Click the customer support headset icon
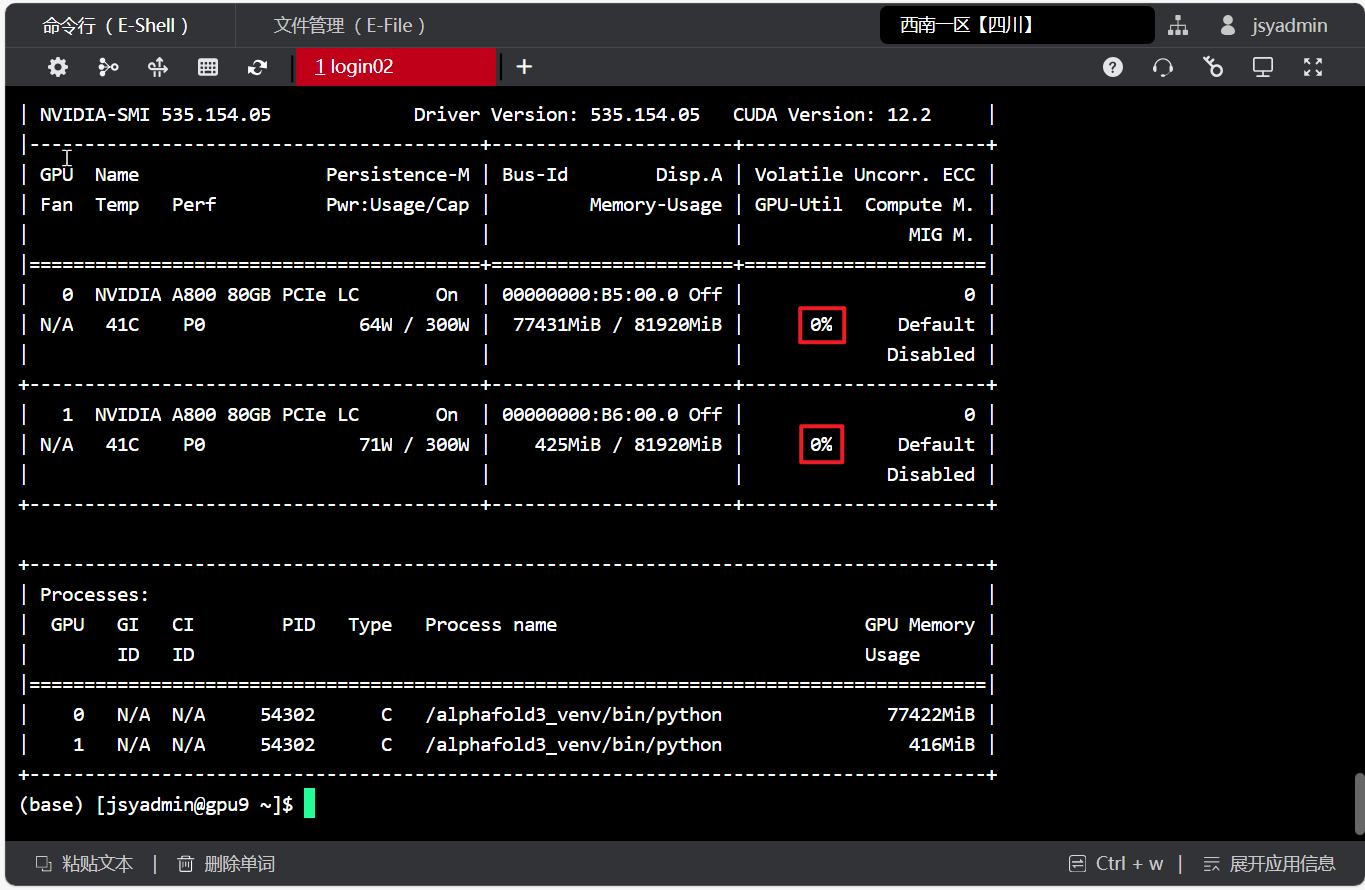Screen dimensions: 1365x890 pos(1163,67)
